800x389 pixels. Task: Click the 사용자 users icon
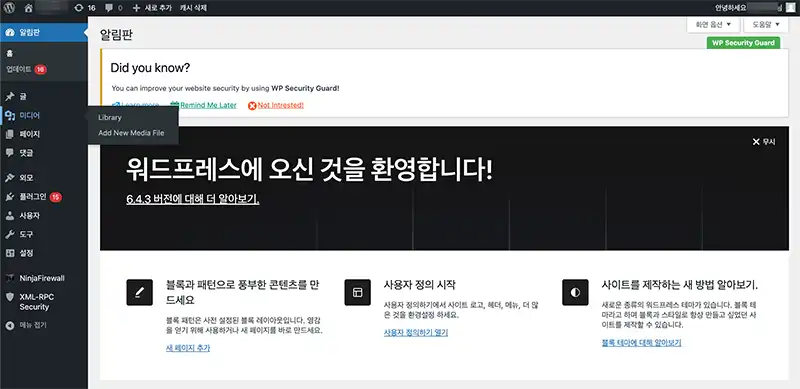(10, 216)
